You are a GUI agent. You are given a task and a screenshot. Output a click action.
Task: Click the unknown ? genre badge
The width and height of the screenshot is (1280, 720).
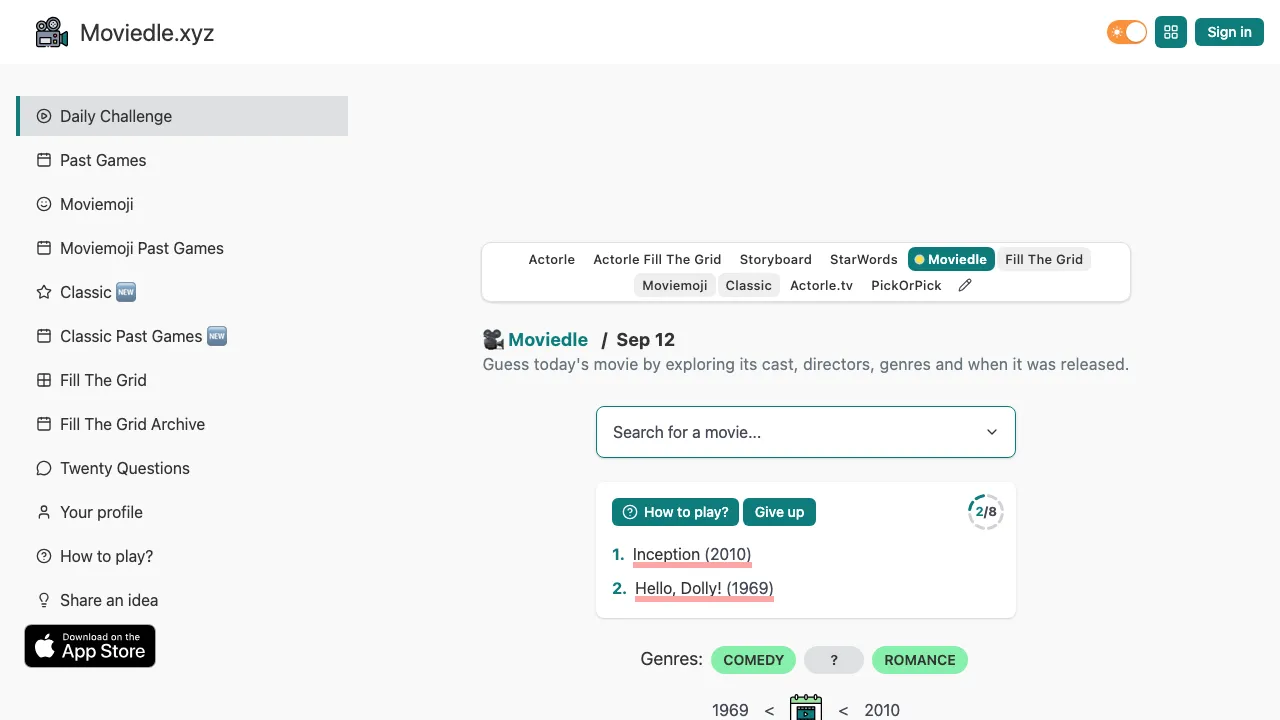(834, 660)
